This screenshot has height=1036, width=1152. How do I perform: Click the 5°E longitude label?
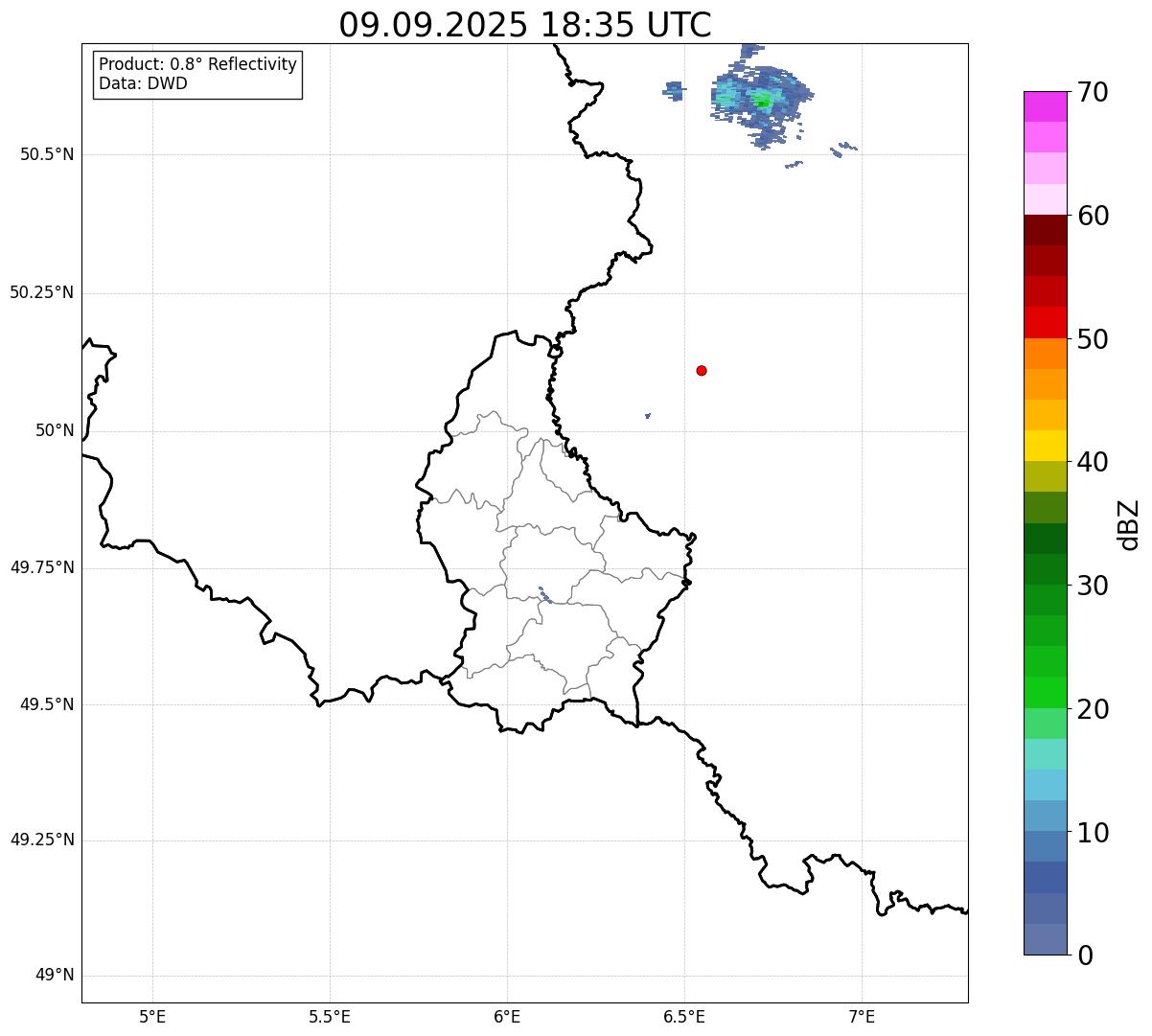(x=152, y=1016)
